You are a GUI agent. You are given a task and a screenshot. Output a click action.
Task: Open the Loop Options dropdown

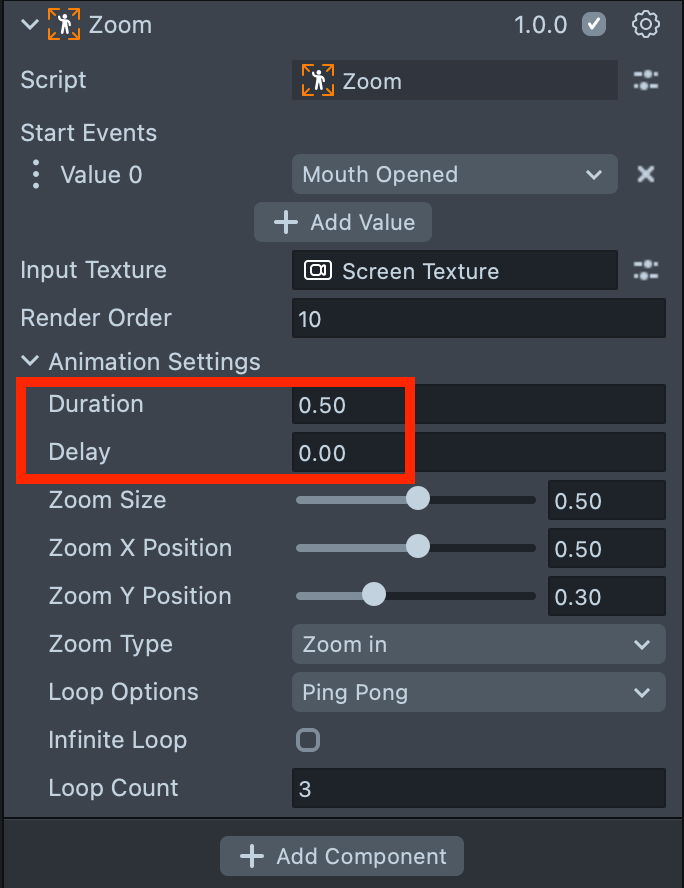(x=478, y=692)
